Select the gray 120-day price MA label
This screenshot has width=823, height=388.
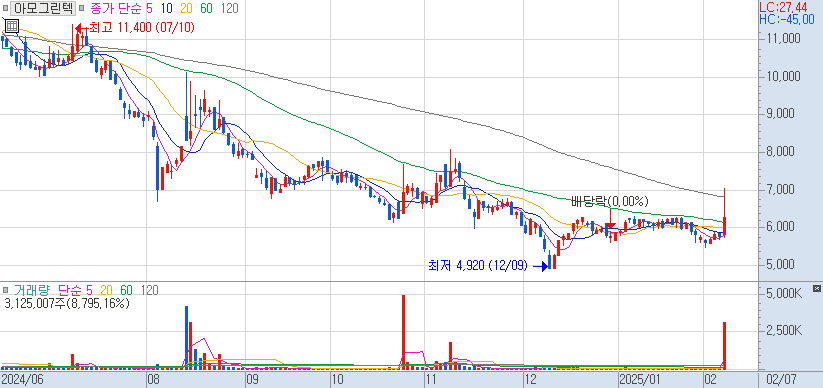229,8
